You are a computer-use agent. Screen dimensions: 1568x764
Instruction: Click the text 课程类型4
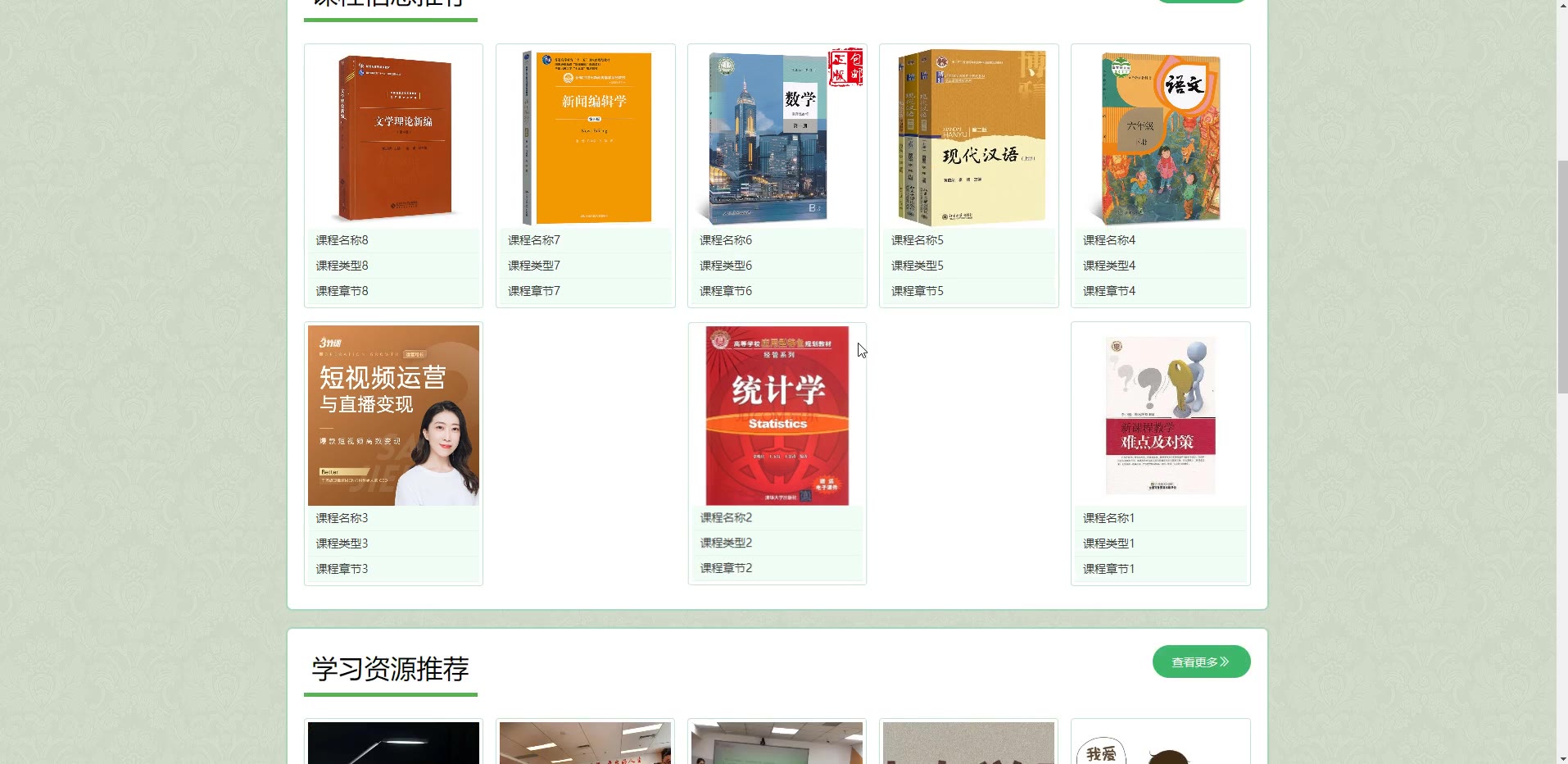(1109, 266)
